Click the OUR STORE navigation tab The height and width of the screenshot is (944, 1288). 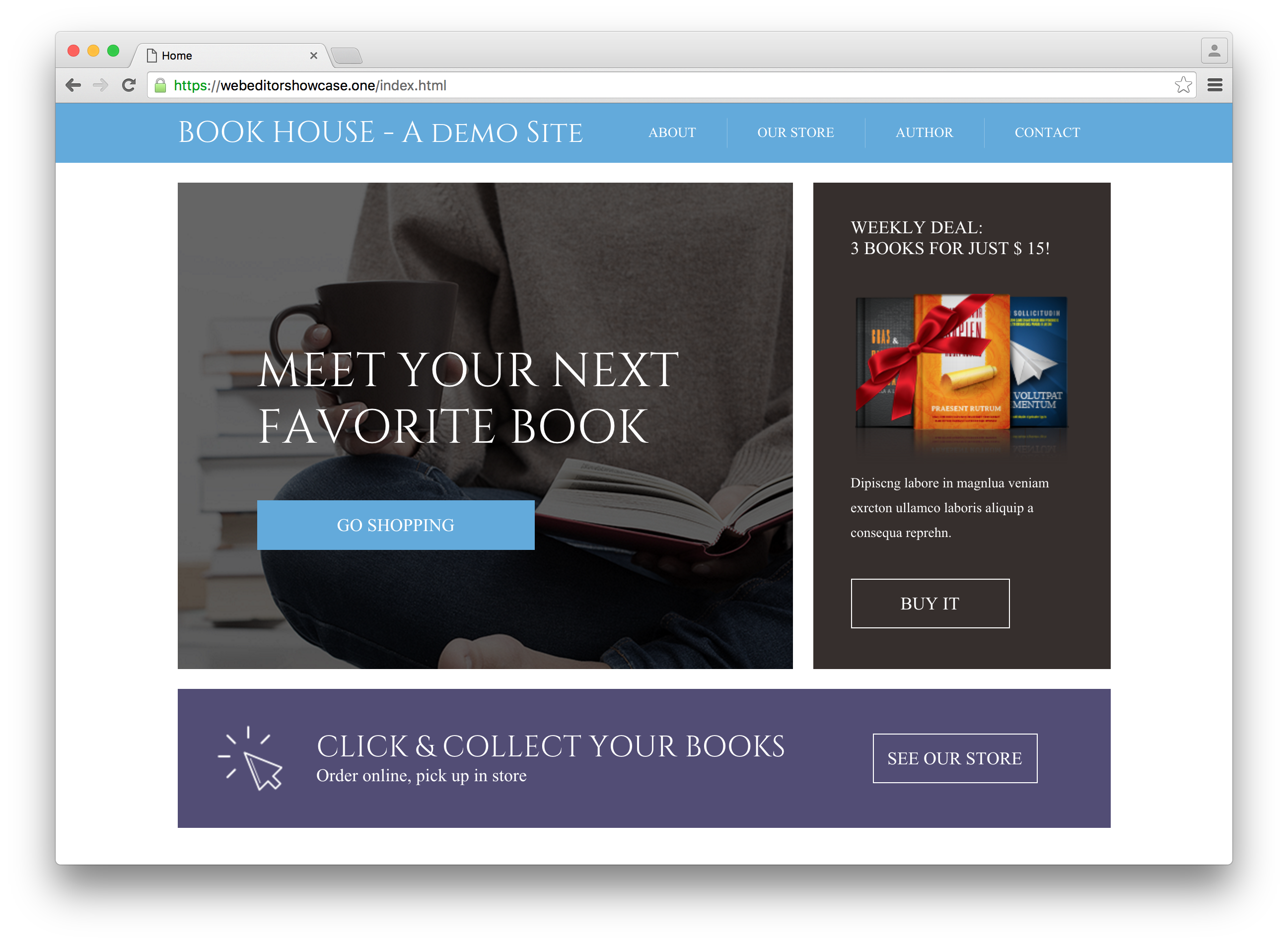pyautogui.click(x=796, y=132)
